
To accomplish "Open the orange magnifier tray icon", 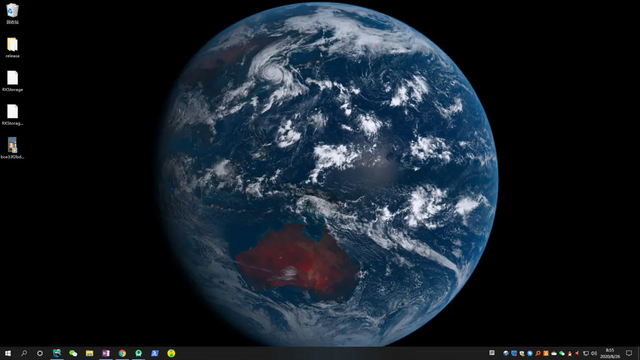I will 538,353.
